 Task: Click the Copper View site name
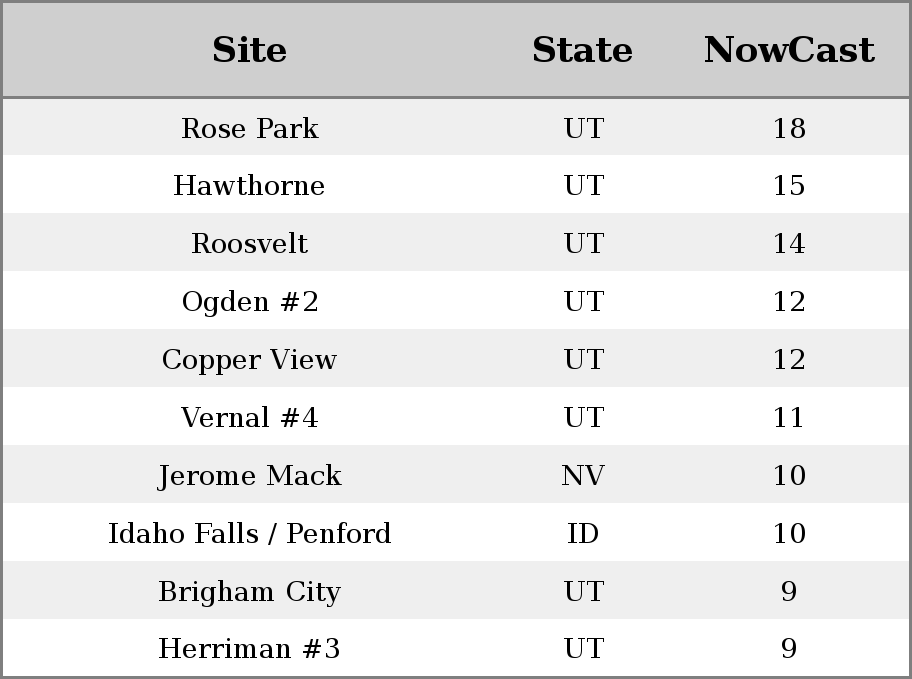pyautogui.click(x=250, y=360)
